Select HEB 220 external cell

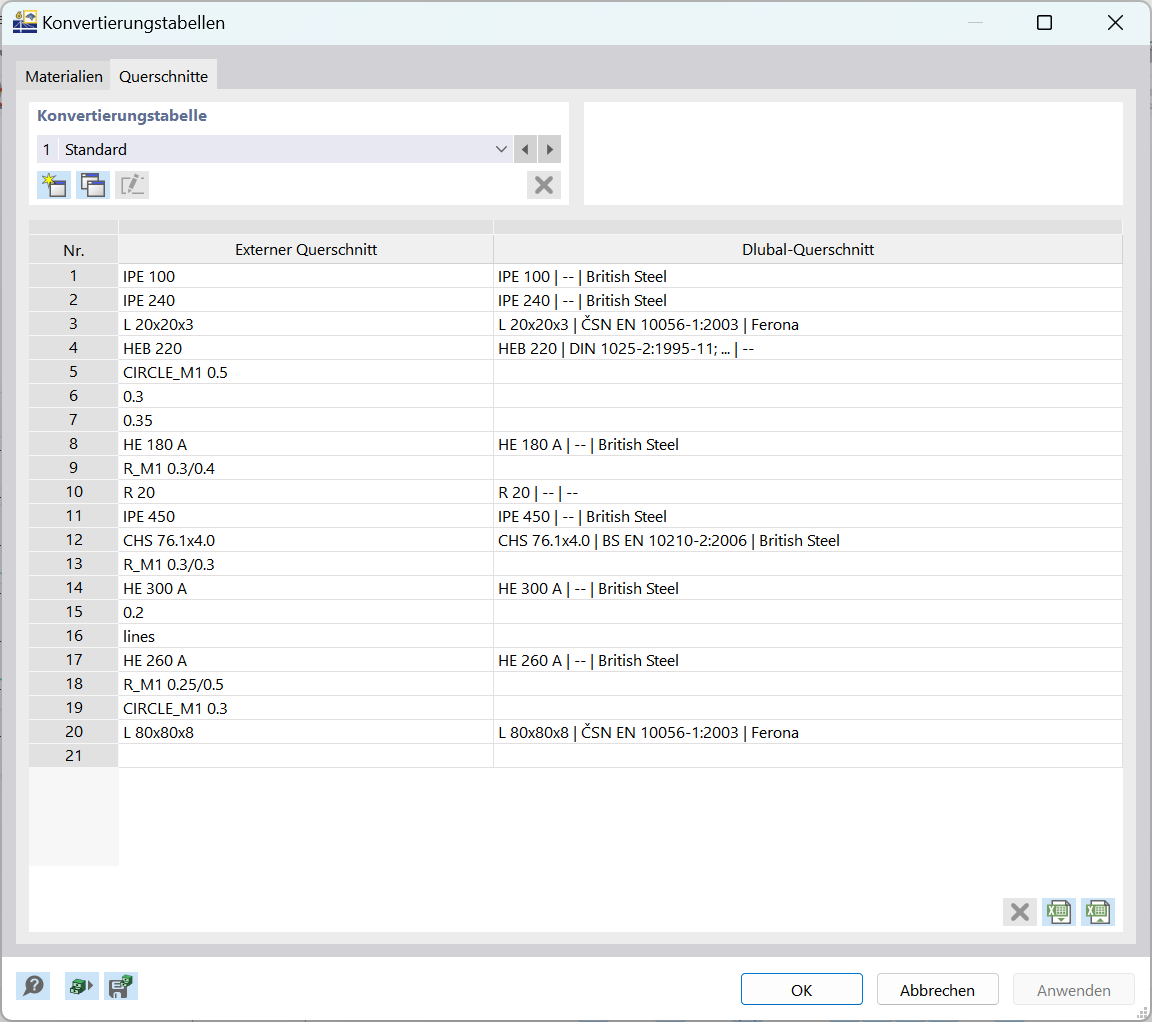click(x=306, y=348)
